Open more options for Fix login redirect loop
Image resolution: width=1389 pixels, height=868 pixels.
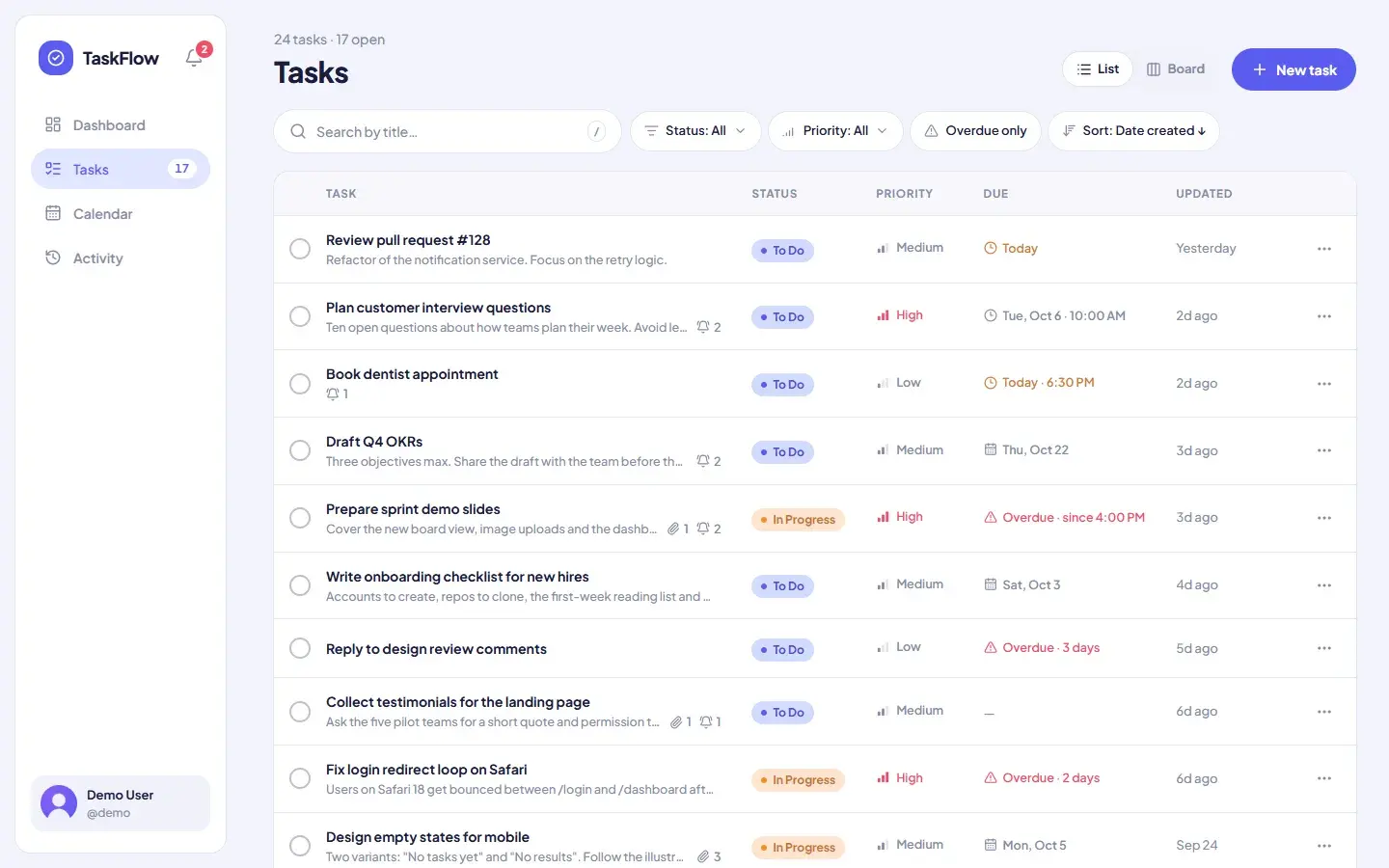1324,778
